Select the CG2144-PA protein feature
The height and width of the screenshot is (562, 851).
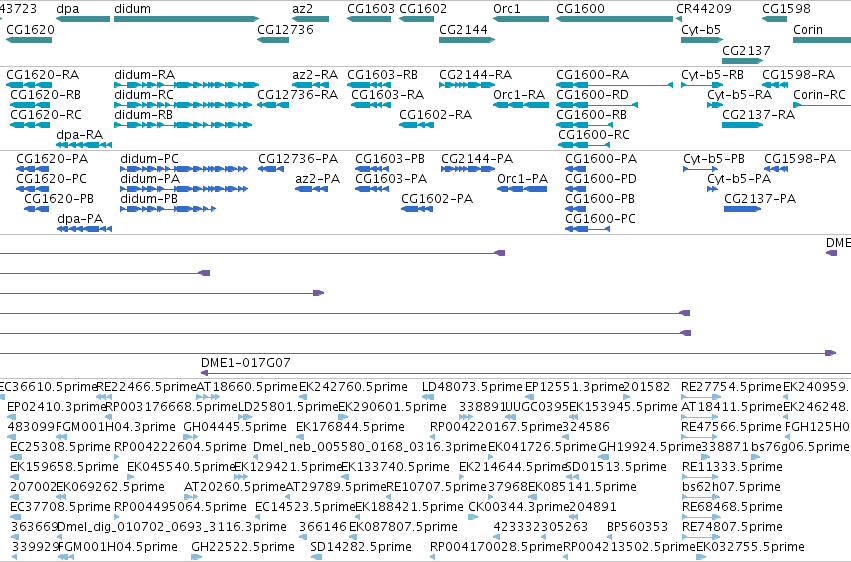[468, 169]
